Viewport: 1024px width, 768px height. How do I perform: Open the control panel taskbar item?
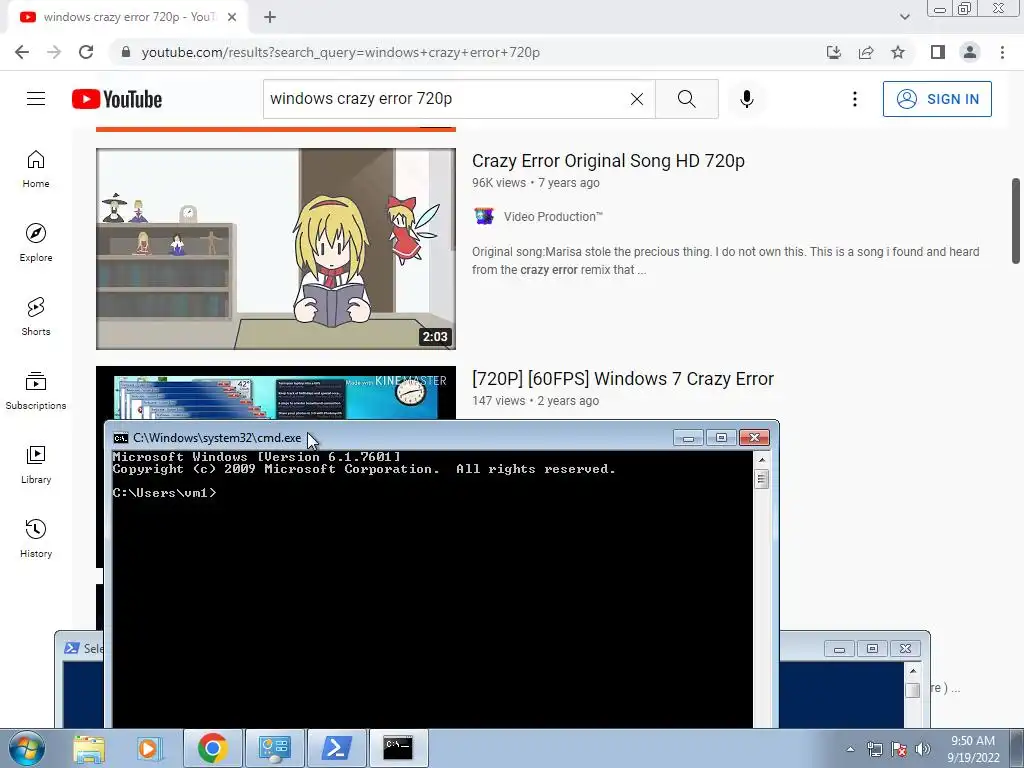point(275,748)
